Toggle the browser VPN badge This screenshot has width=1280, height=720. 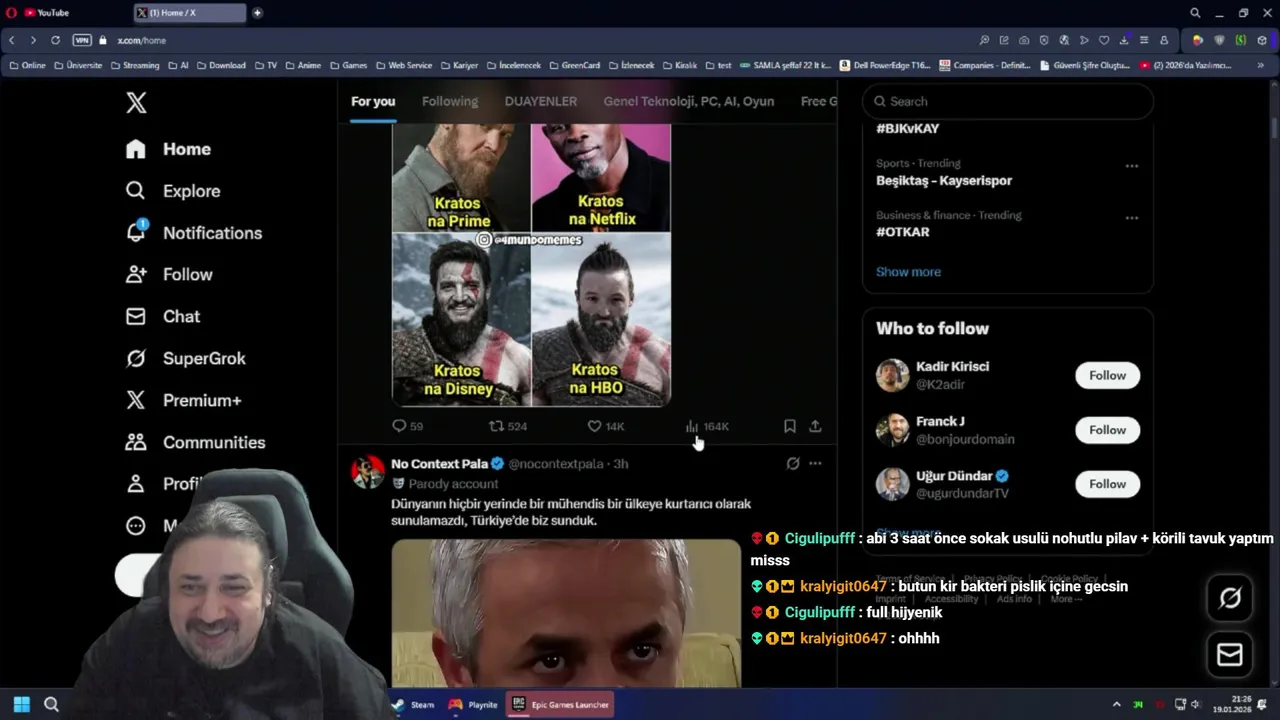(82, 40)
